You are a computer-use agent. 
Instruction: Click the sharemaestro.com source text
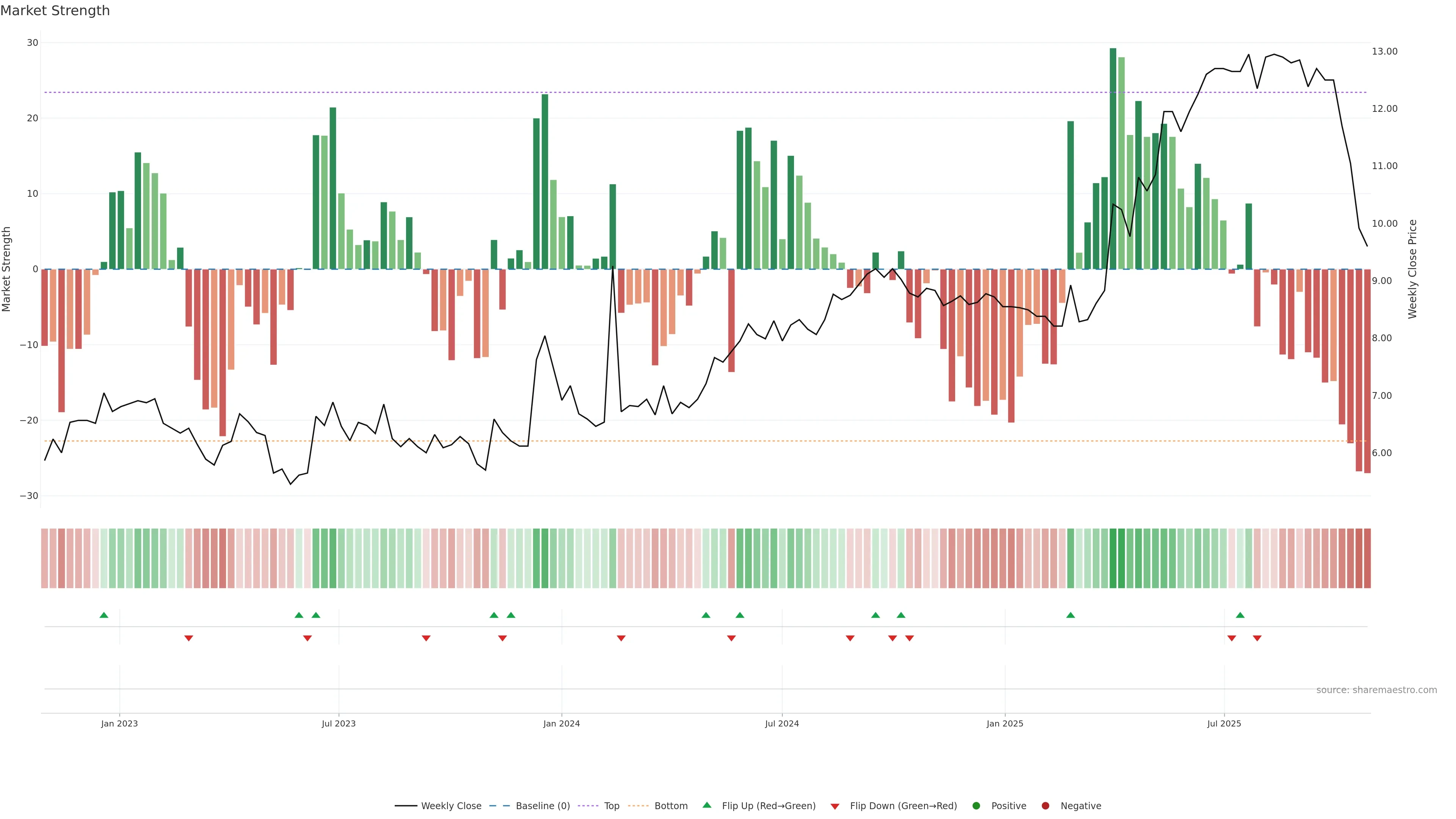[x=1376, y=690]
